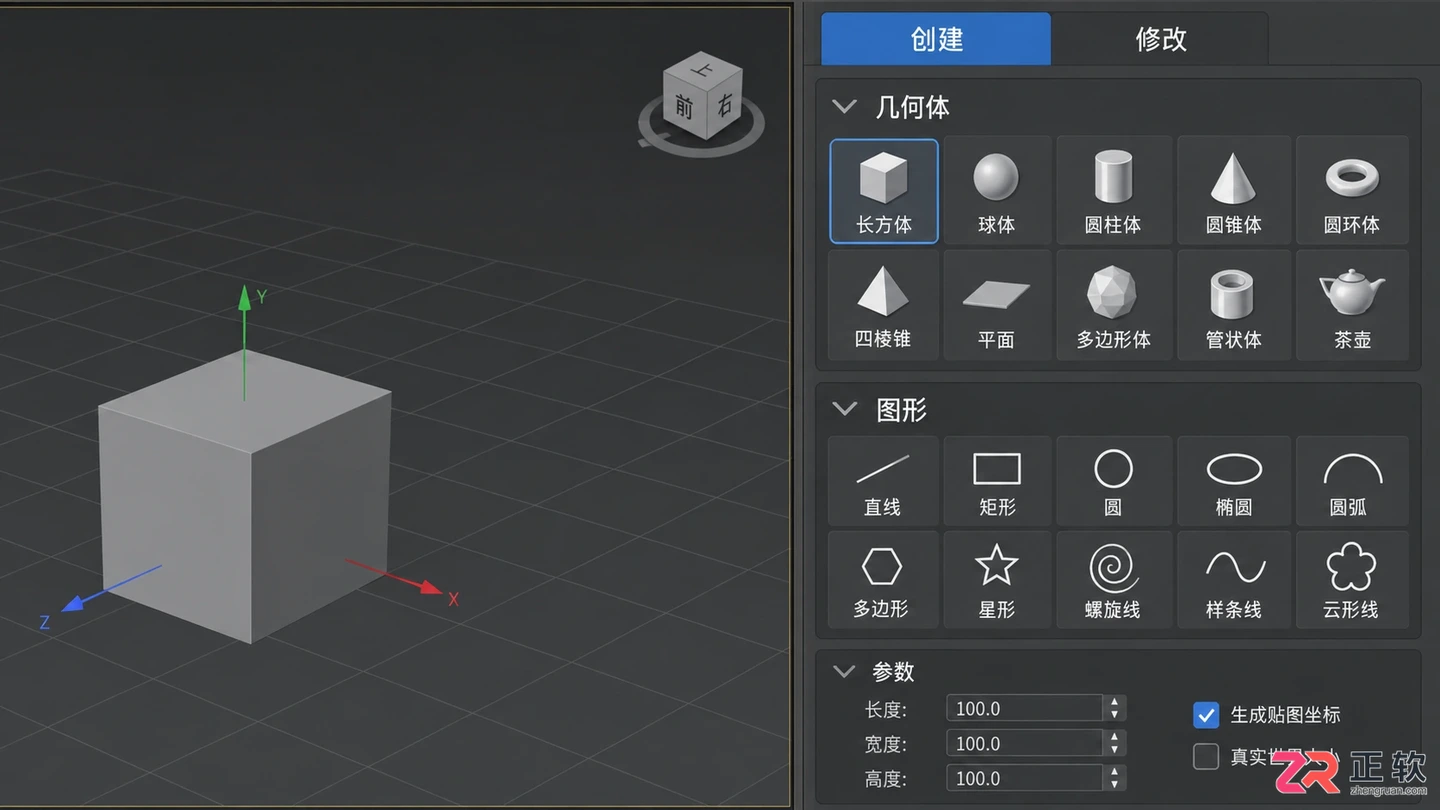Select the 球体 sphere primitive
The height and width of the screenshot is (810, 1440).
[997, 191]
